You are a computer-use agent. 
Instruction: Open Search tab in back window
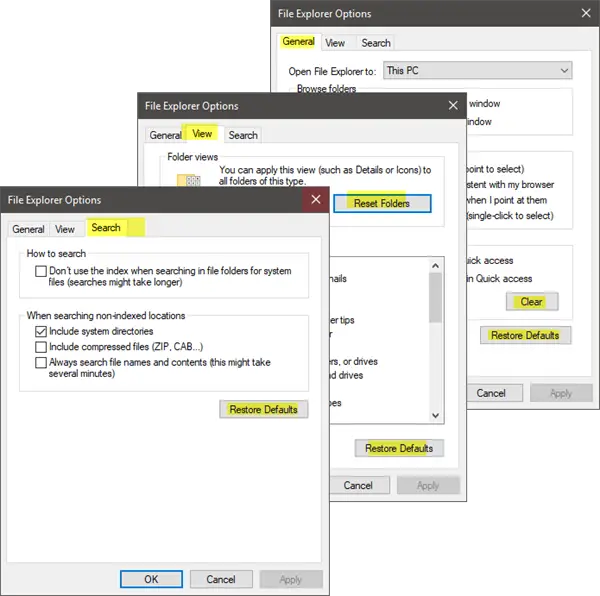pyautogui.click(x=376, y=43)
